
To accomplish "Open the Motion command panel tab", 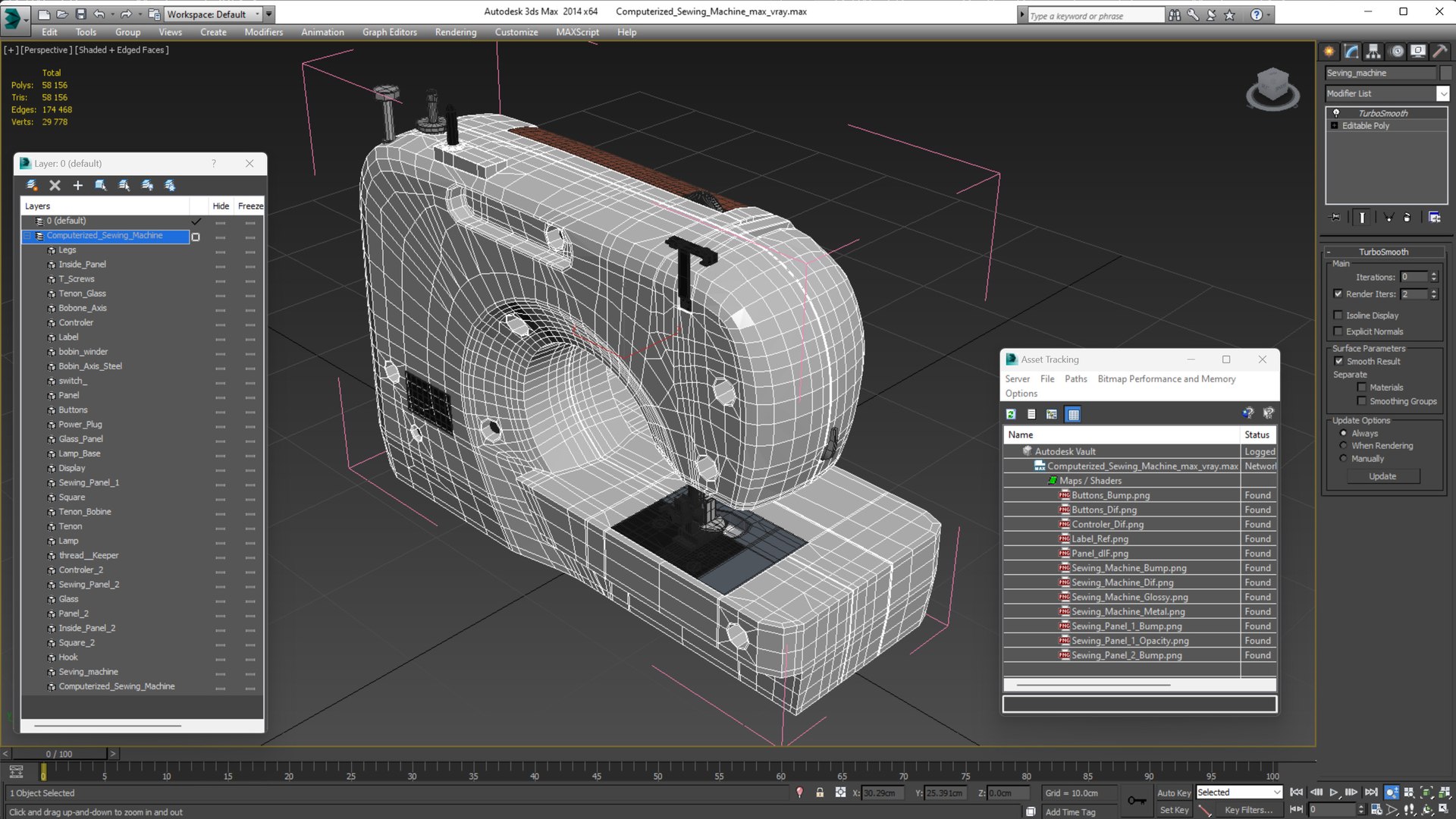I will pyautogui.click(x=1396, y=52).
